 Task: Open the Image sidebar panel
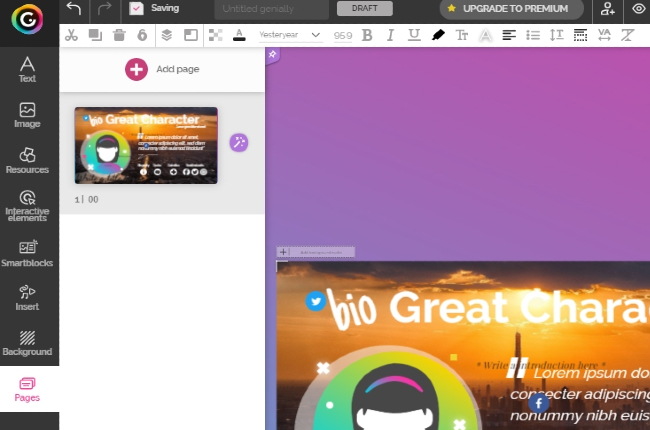(x=27, y=115)
